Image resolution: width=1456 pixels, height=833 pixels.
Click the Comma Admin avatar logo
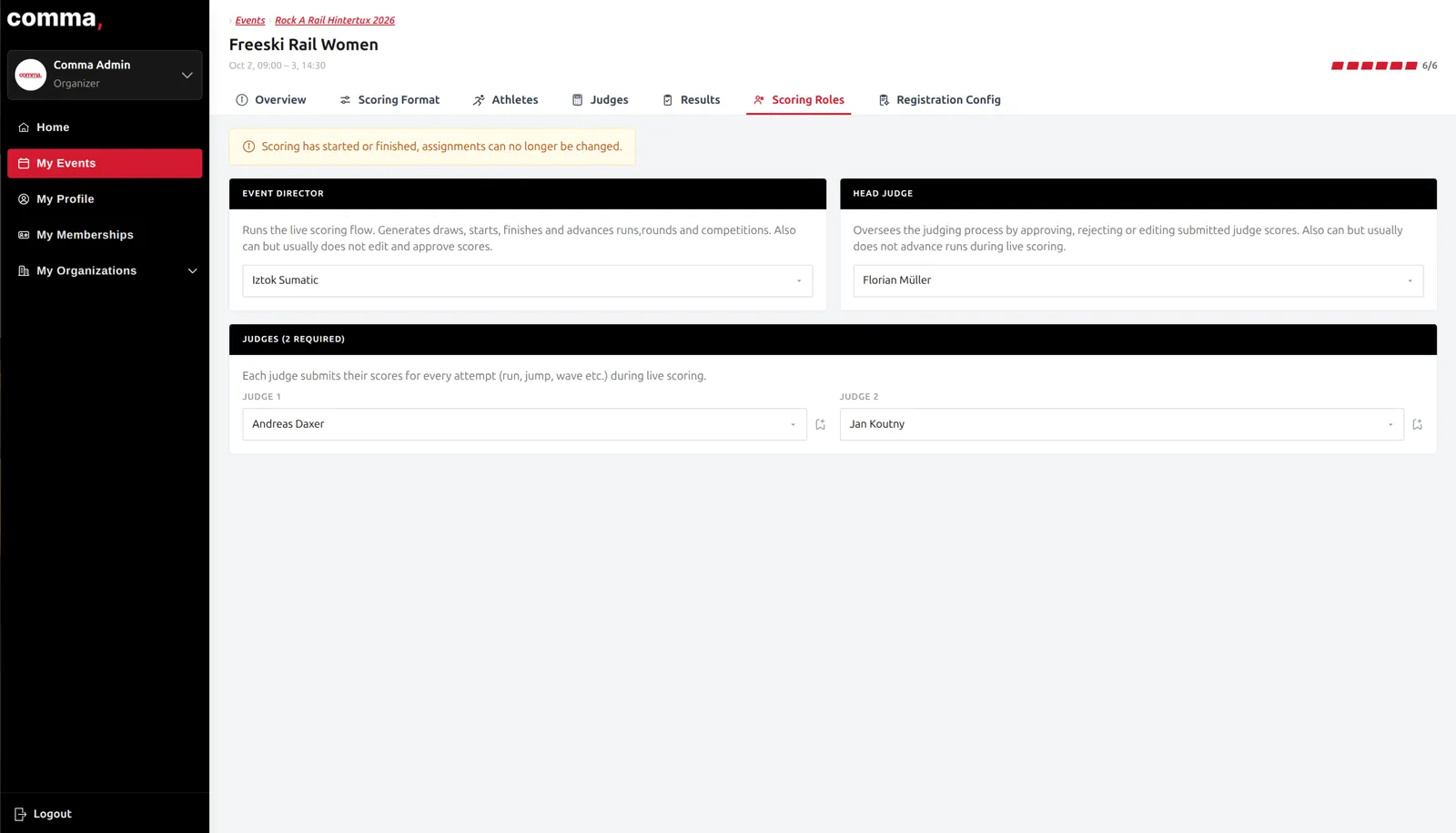tap(31, 75)
